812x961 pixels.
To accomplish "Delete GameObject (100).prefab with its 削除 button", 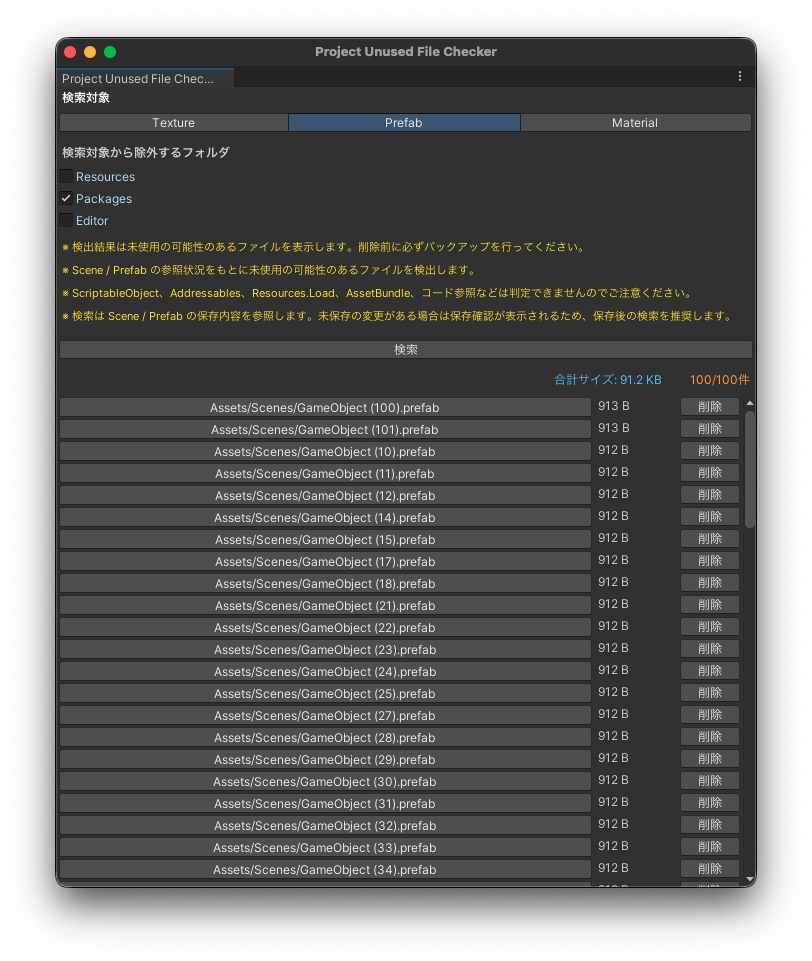I will click(709, 406).
